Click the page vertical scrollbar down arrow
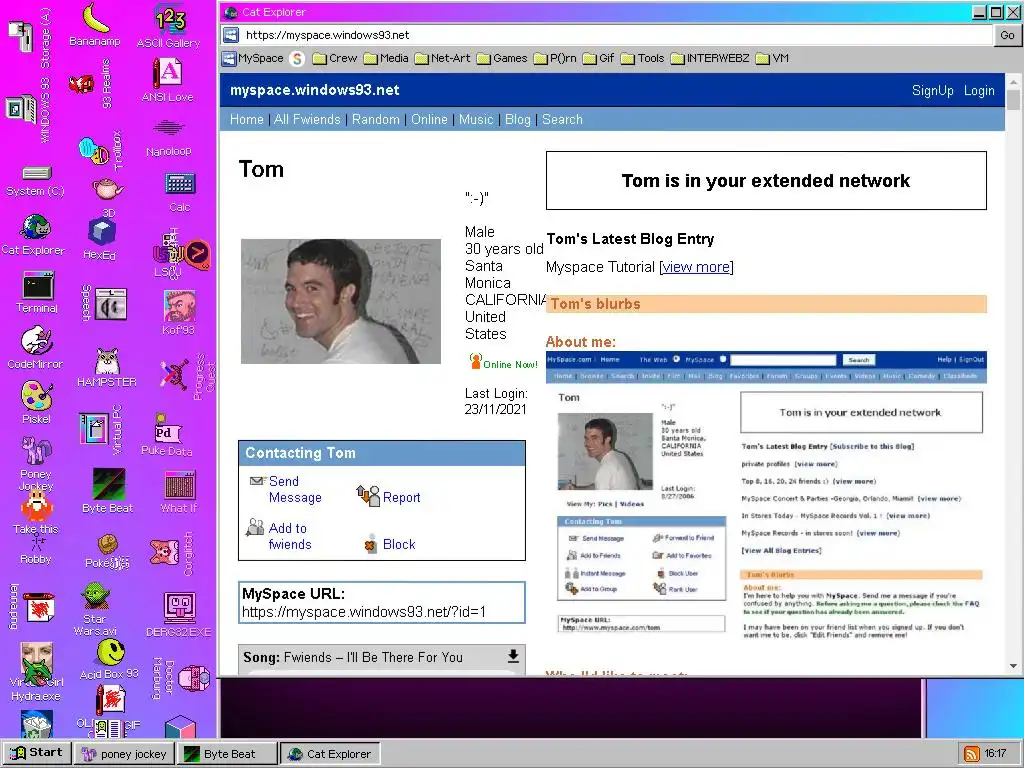The width and height of the screenshot is (1024, 768). [x=1014, y=666]
